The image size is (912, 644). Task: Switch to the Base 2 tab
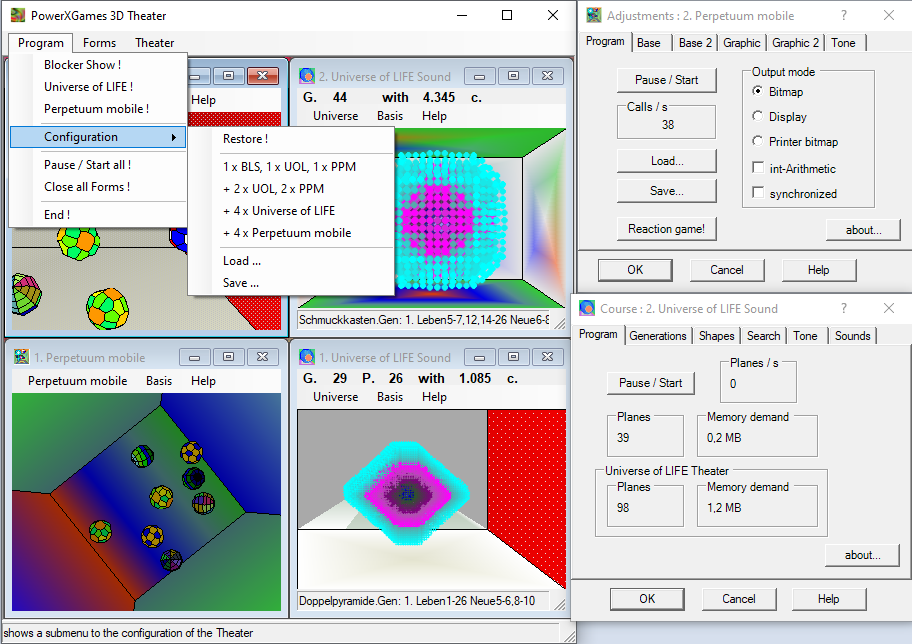(695, 43)
